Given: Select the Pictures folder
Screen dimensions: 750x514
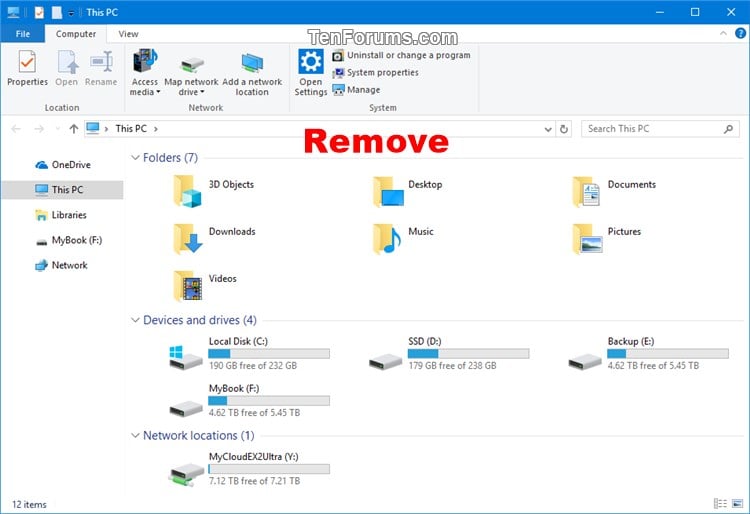Looking at the screenshot, I should [x=607, y=238].
